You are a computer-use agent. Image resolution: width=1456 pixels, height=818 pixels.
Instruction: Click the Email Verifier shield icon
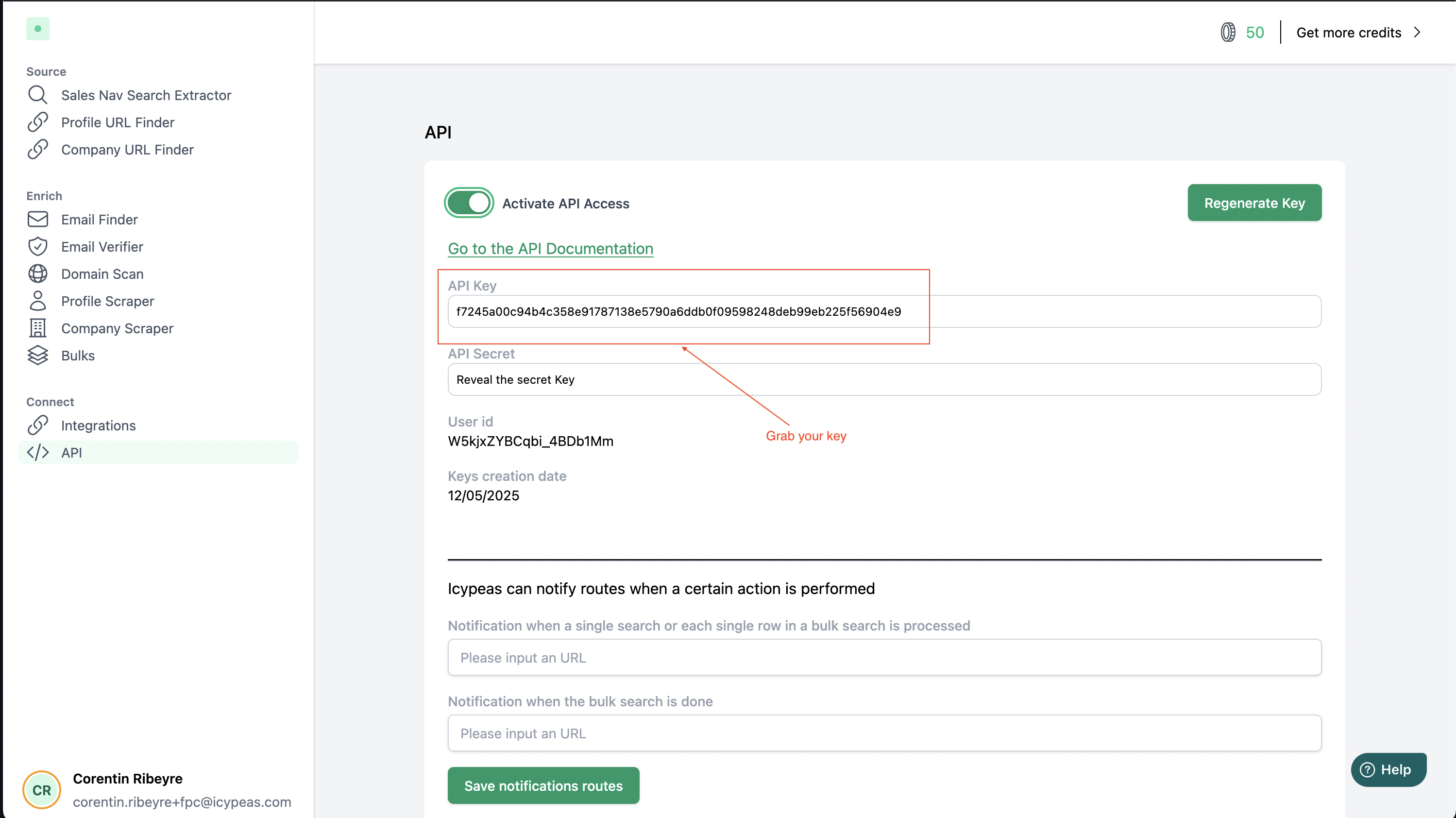click(x=37, y=246)
